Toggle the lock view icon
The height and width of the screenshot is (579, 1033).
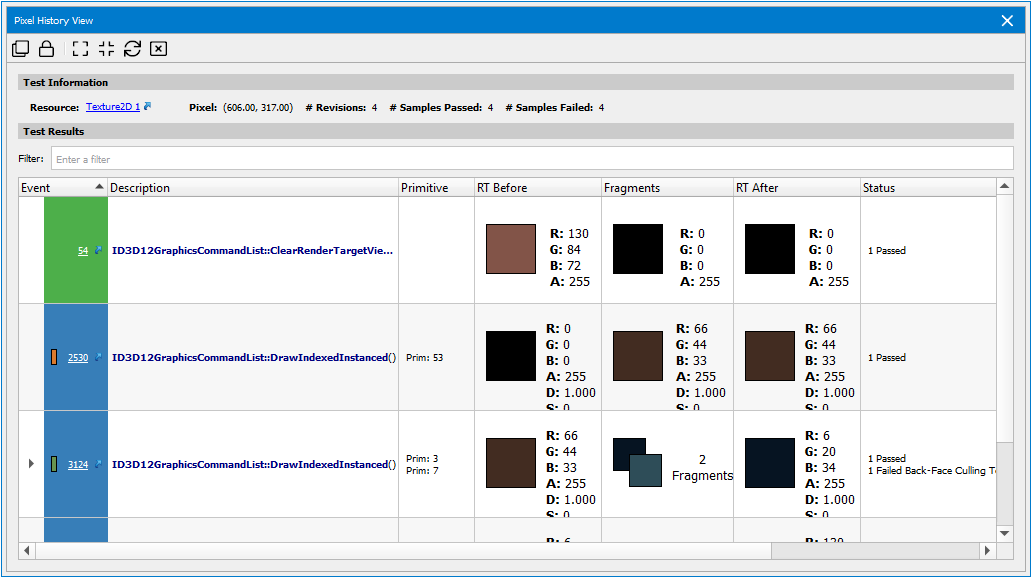(x=46, y=49)
